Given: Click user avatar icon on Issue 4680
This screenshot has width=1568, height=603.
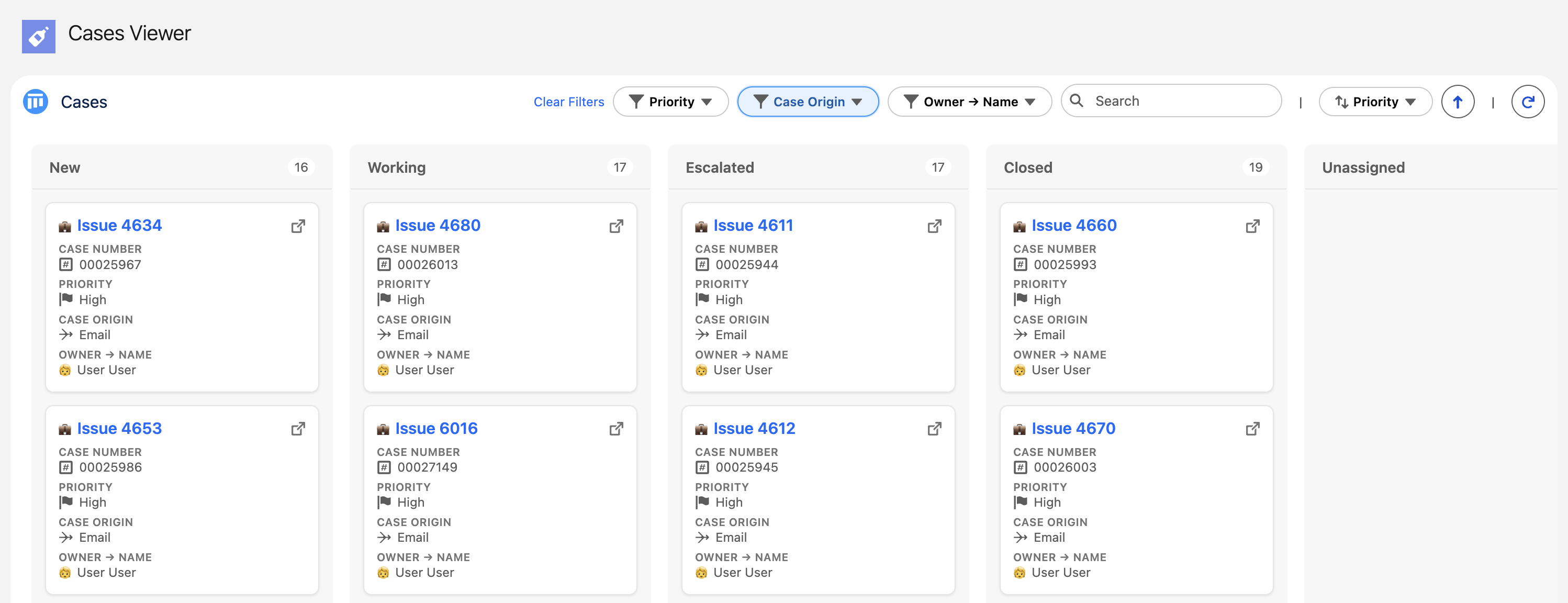Looking at the screenshot, I should click(383, 370).
